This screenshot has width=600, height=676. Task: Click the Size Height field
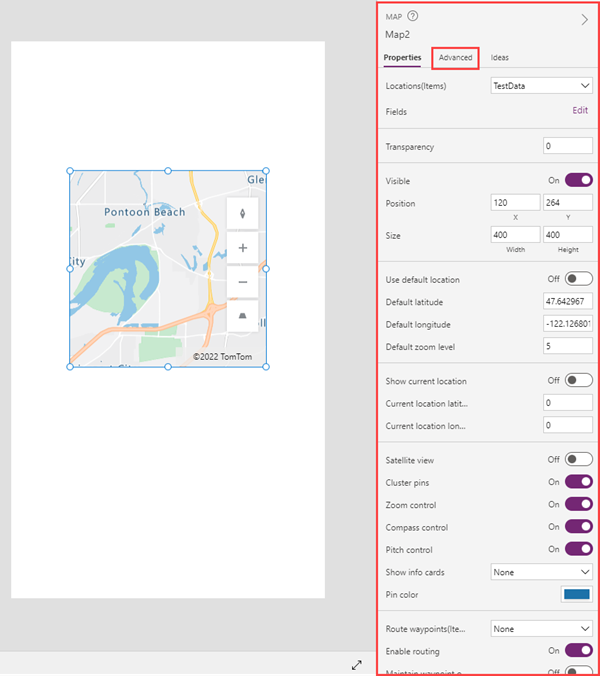coord(568,235)
